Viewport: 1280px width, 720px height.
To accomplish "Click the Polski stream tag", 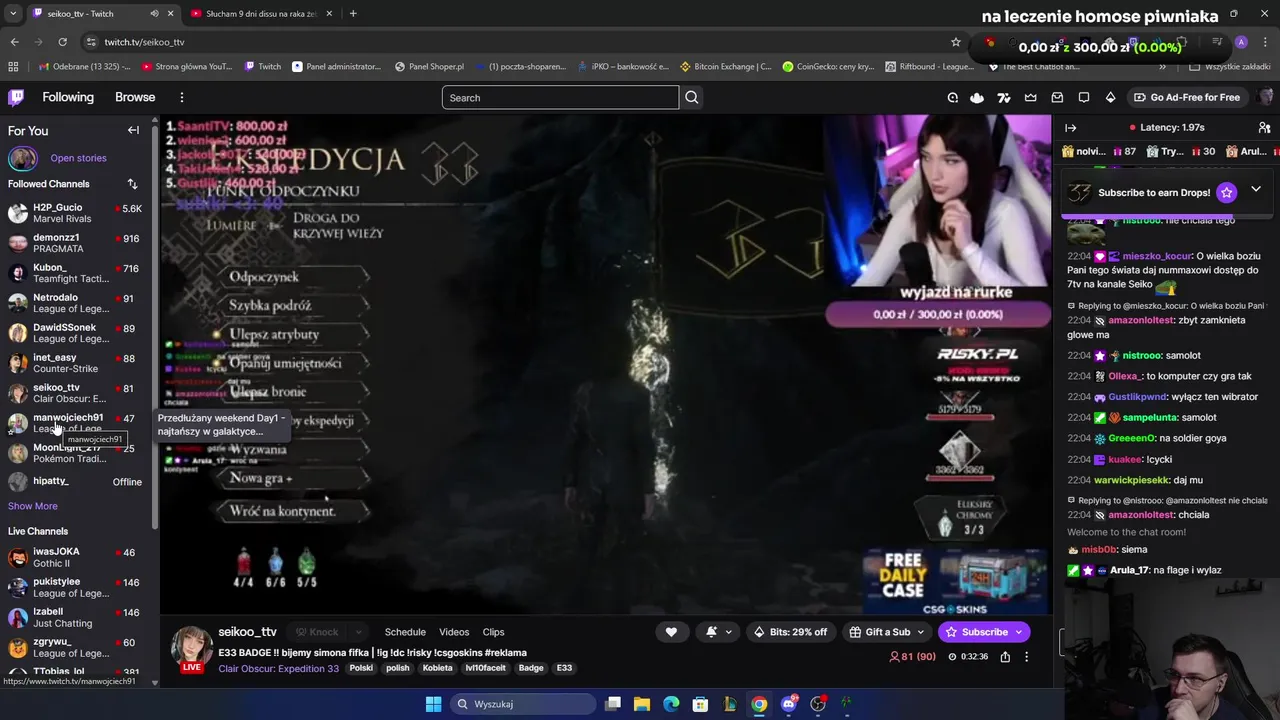I will (x=361, y=668).
